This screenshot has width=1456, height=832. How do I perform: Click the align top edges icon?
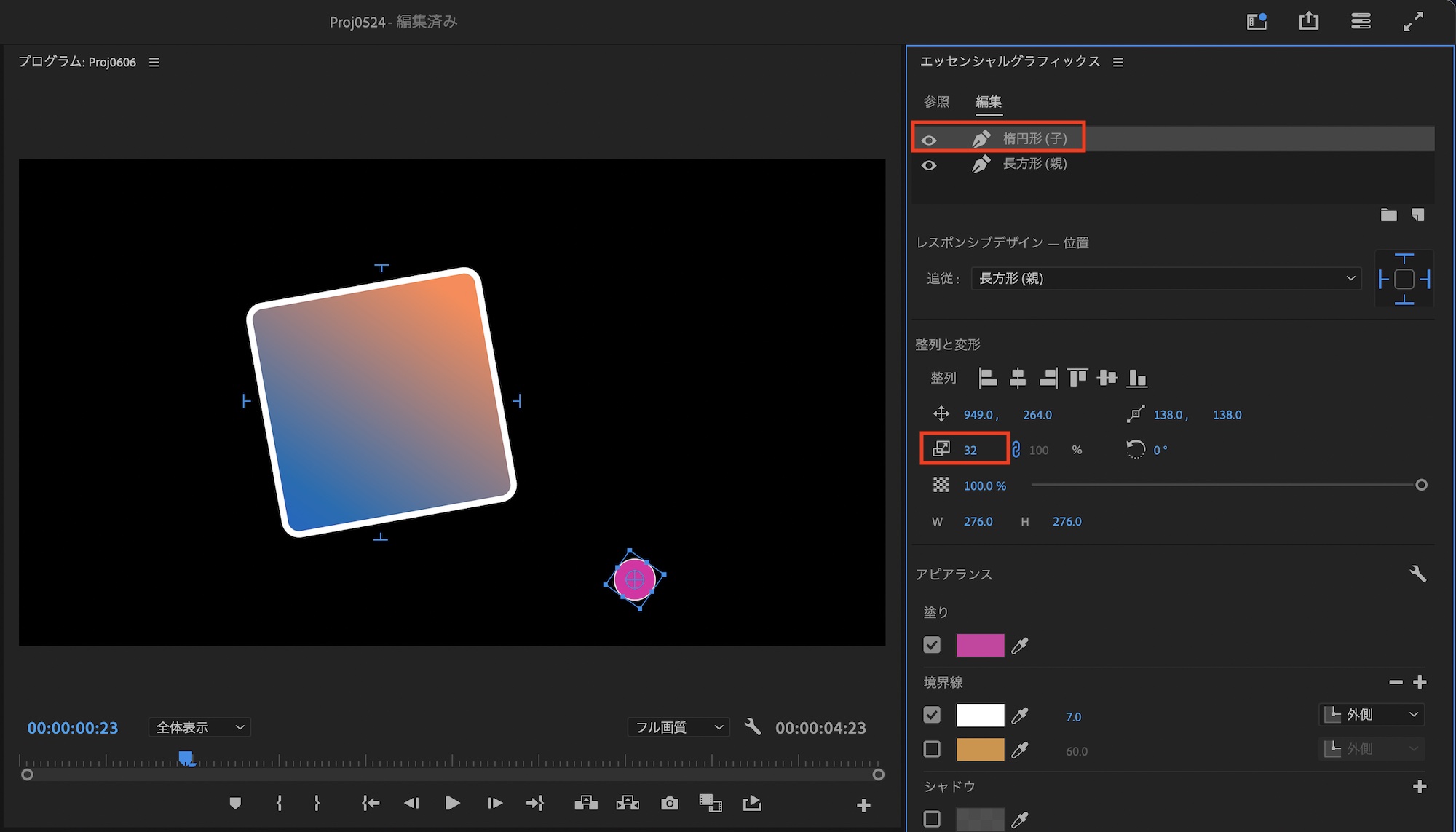(x=1077, y=378)
